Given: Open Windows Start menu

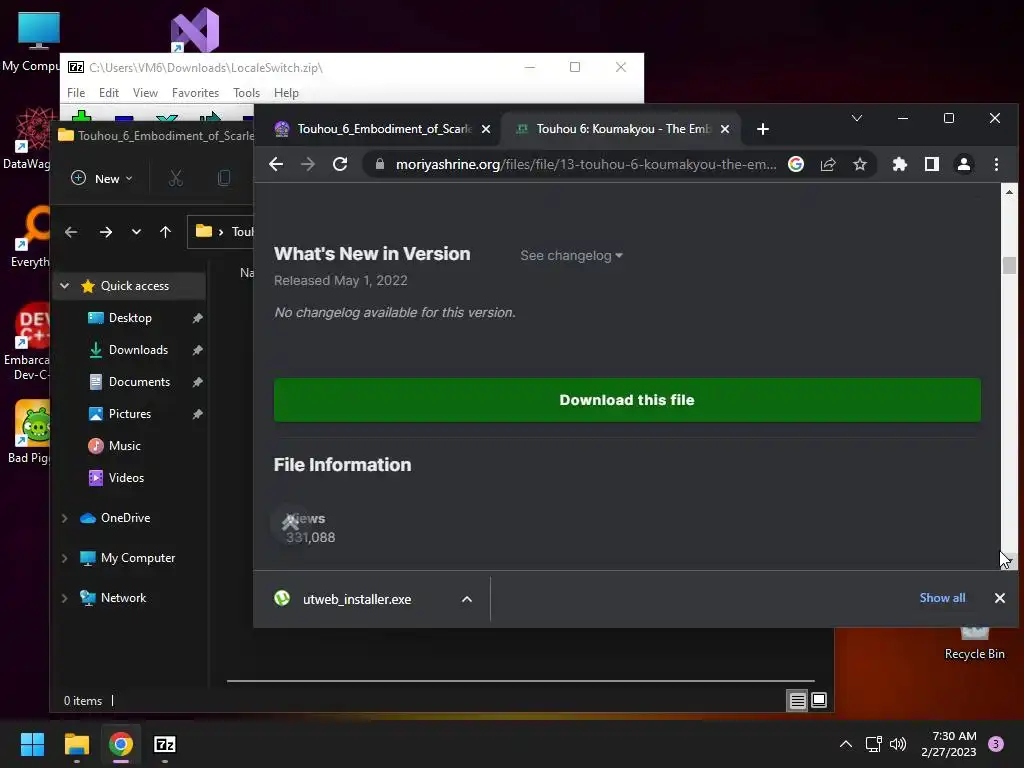Looking at the screenshot, I should pyautogui.click(x=32, y=744).
